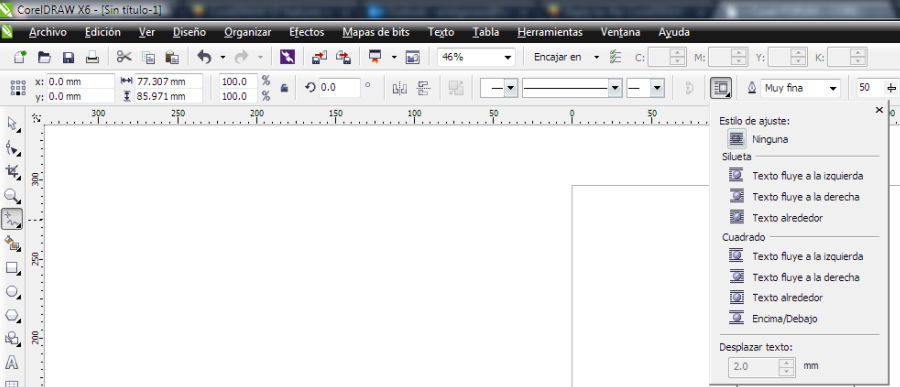Select the Zoom tool
Viewport: 900px width, 387px height.
13,196
